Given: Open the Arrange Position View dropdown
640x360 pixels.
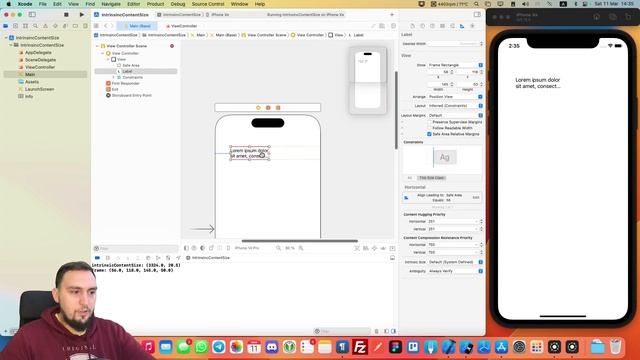Looking at the screenshot, I should pos(455,97).
